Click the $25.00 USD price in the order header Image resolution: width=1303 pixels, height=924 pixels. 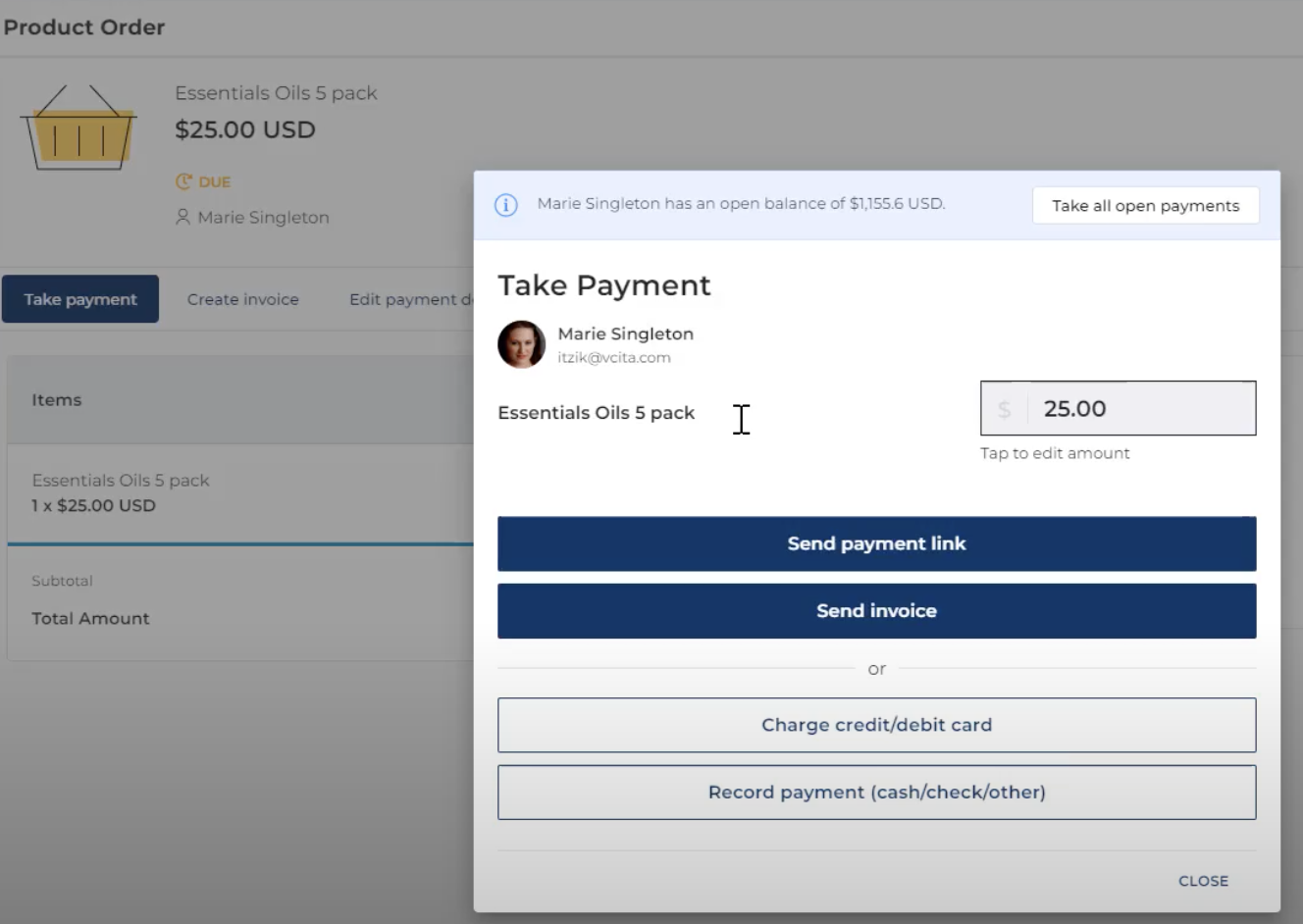[245, 129]
